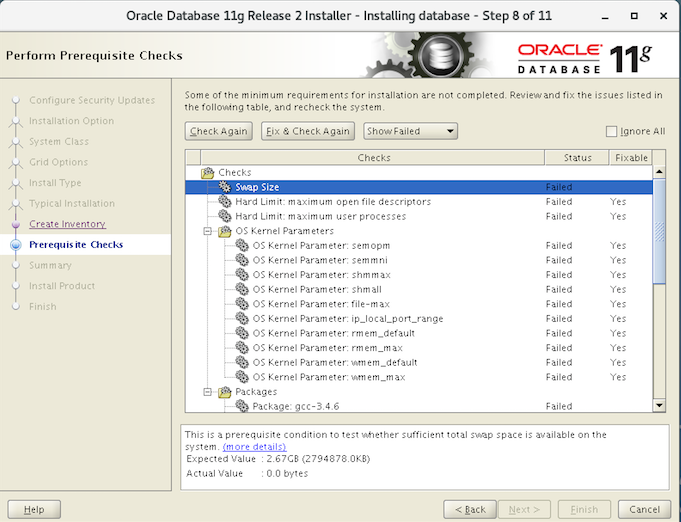681x522 pixels.
Task: Click the Check Again button
Action: [x=218, y=131]
